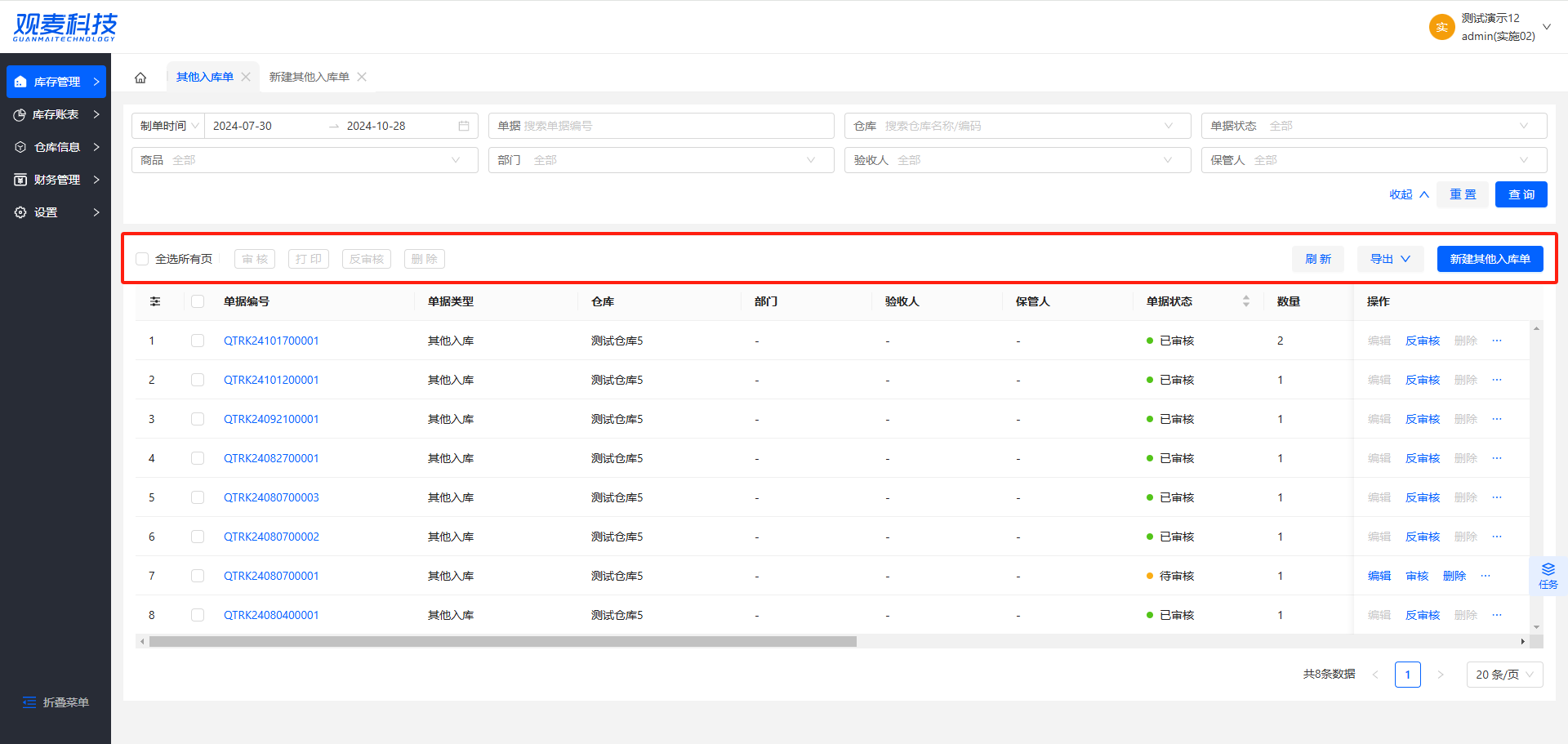Screen dimensions: 1568x744
Task: Click the 重置 reset button
Action: (1463, 194)
